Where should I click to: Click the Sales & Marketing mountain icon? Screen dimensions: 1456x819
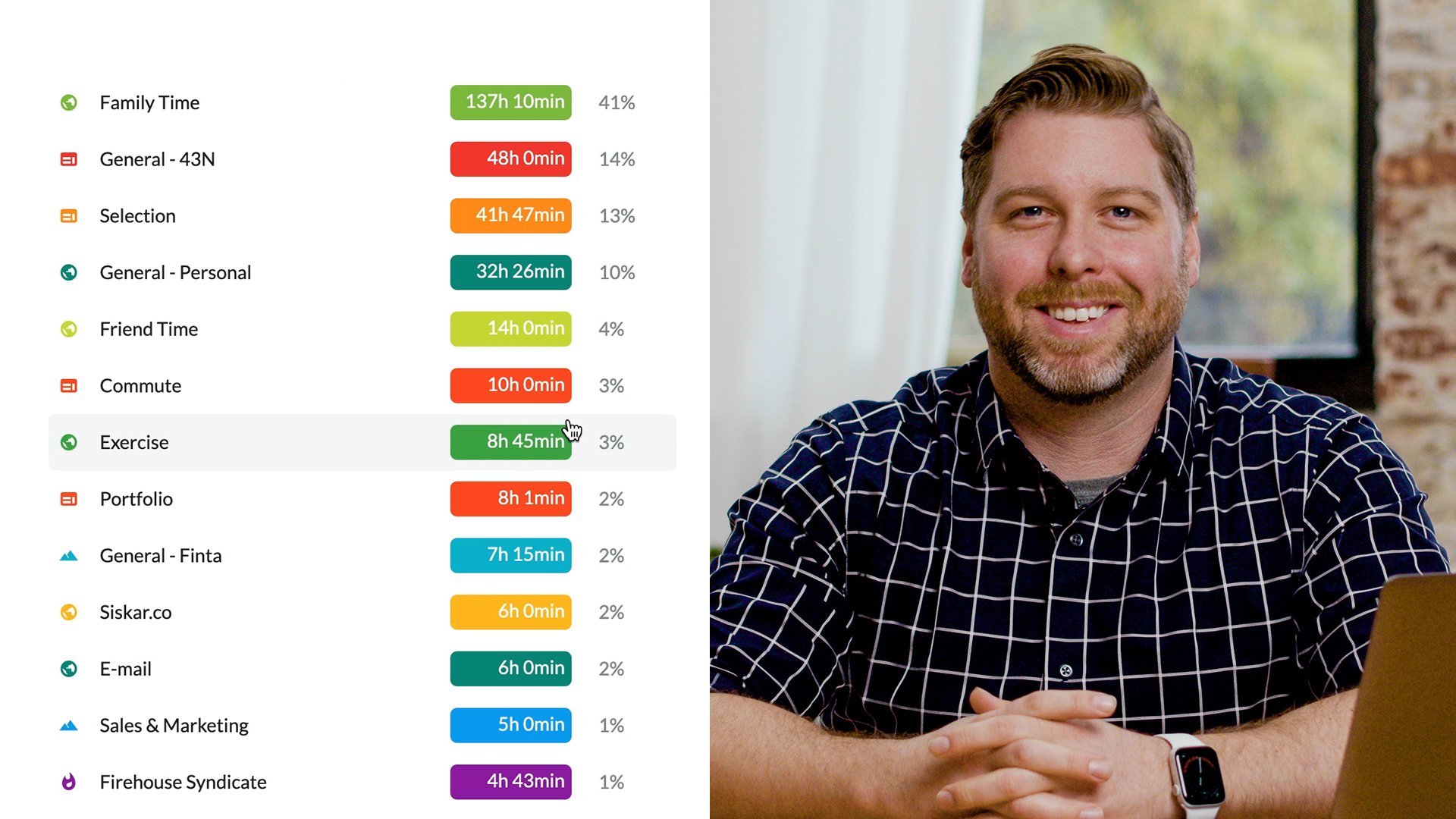(x=69, y=725)
